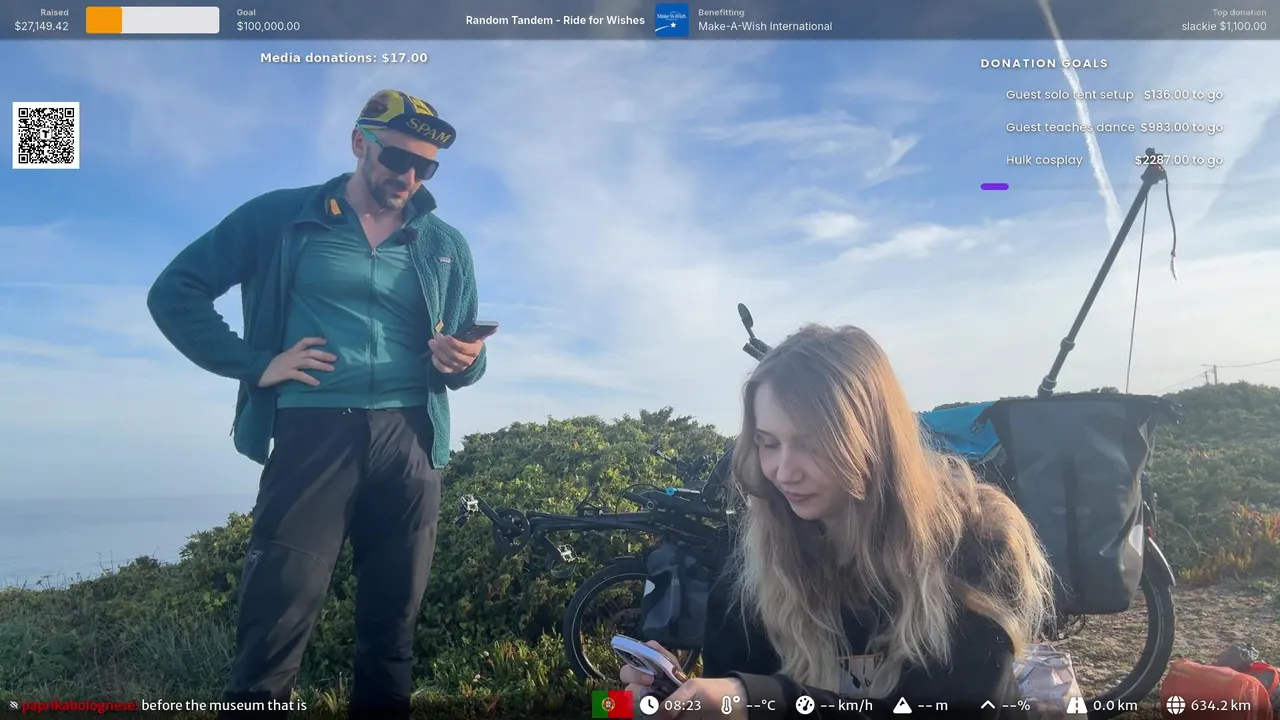Viewport: 1280px width, 720px height.
Task: Click the "Benefitting" label
Action: click(x=721, y=12)
